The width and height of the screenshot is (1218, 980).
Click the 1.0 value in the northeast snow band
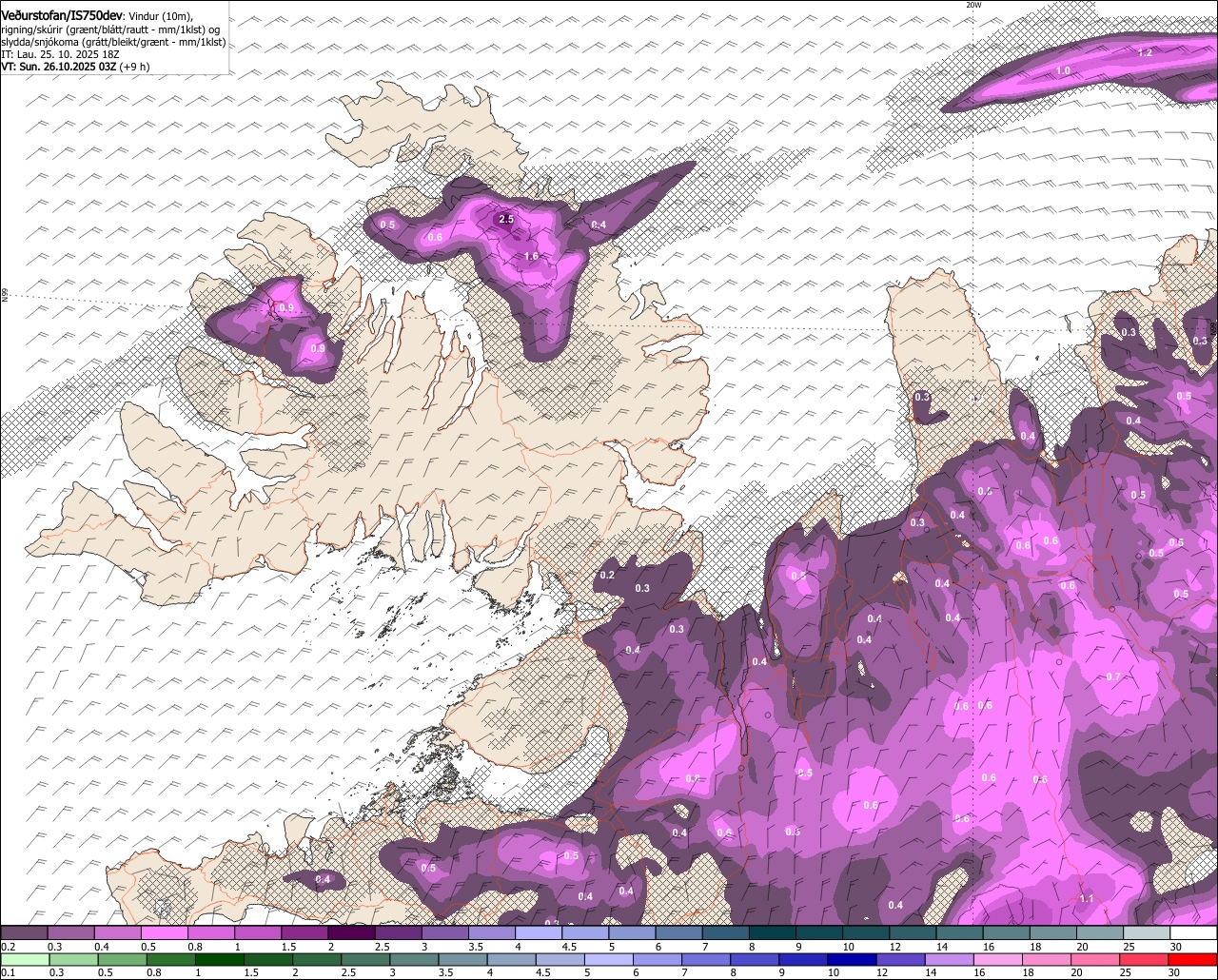(1063, 71)
